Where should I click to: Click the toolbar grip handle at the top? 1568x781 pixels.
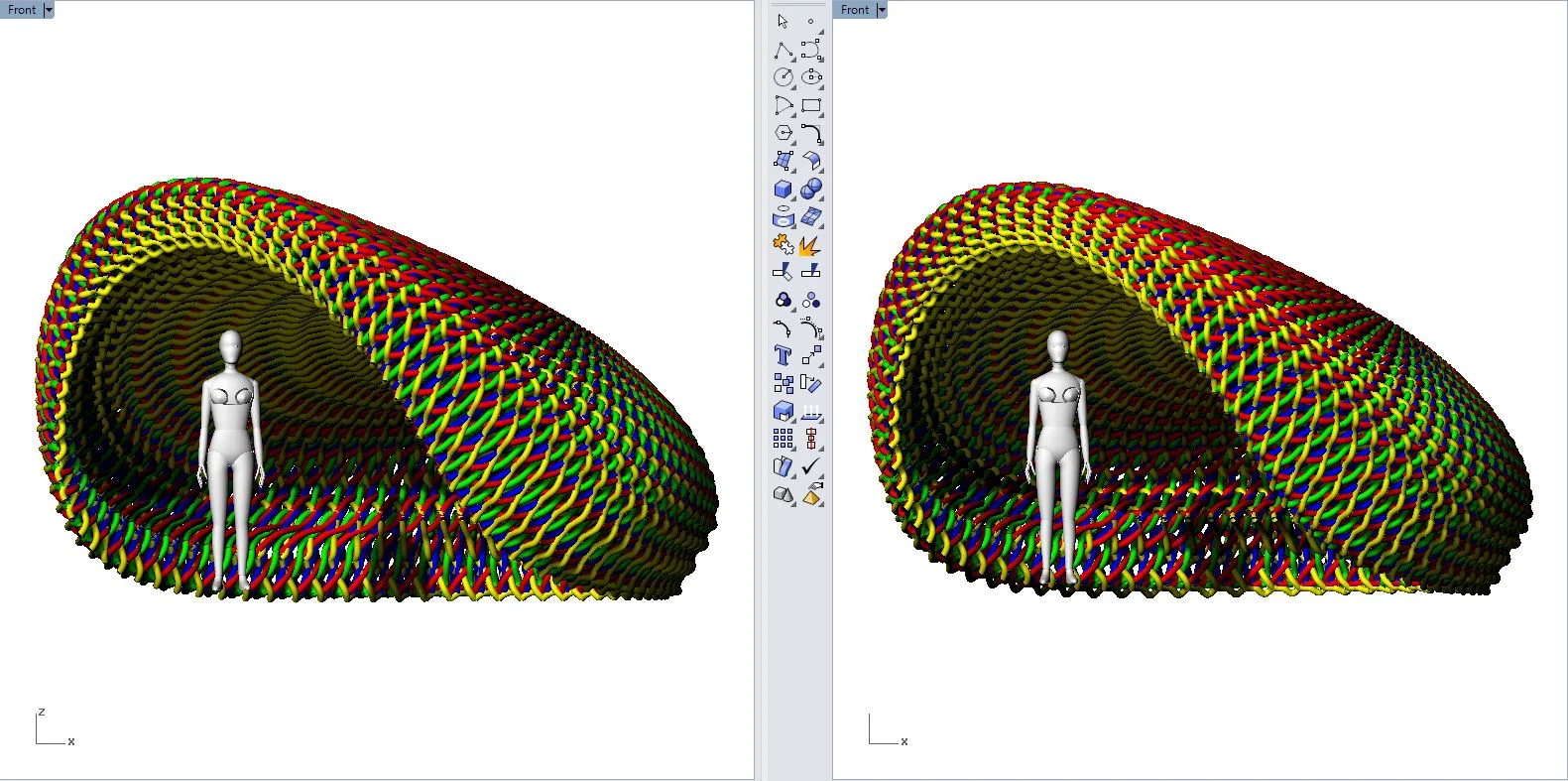click(797, 4)
